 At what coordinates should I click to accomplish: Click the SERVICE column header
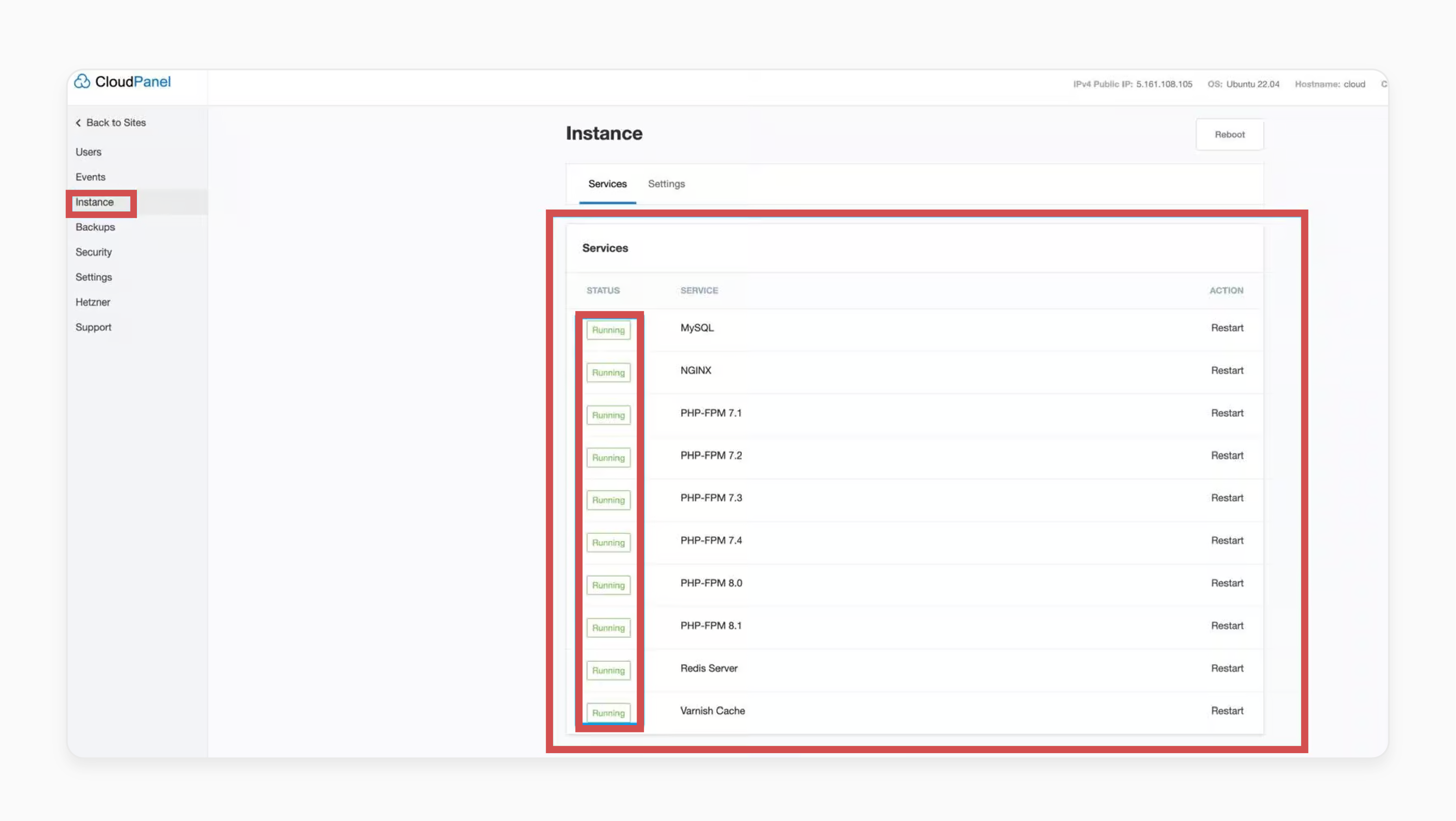[x=699, y=290]
